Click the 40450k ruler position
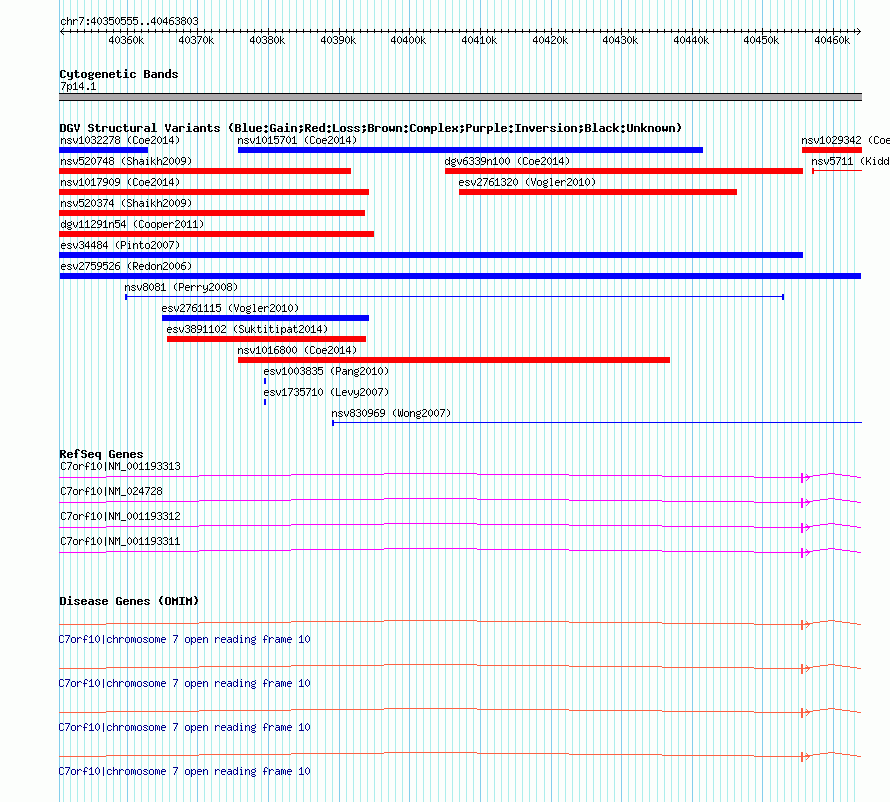The image size is (890, 802). pos(761,40)
